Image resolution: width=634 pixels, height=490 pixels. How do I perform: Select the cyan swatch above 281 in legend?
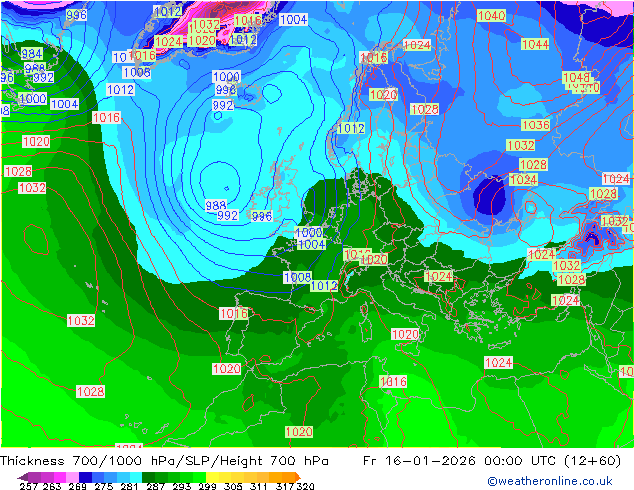136,477
